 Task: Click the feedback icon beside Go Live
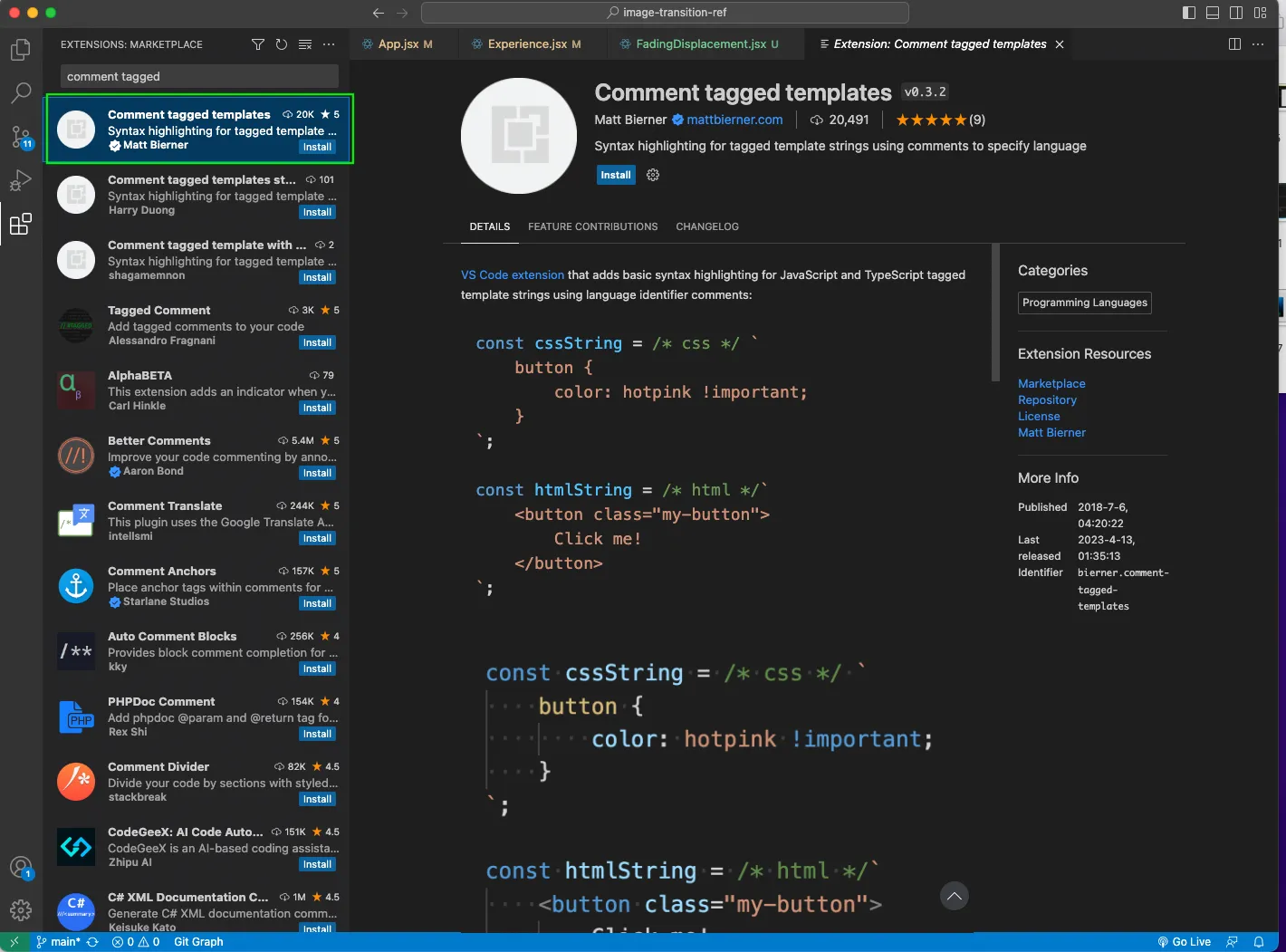point(1232,942)
